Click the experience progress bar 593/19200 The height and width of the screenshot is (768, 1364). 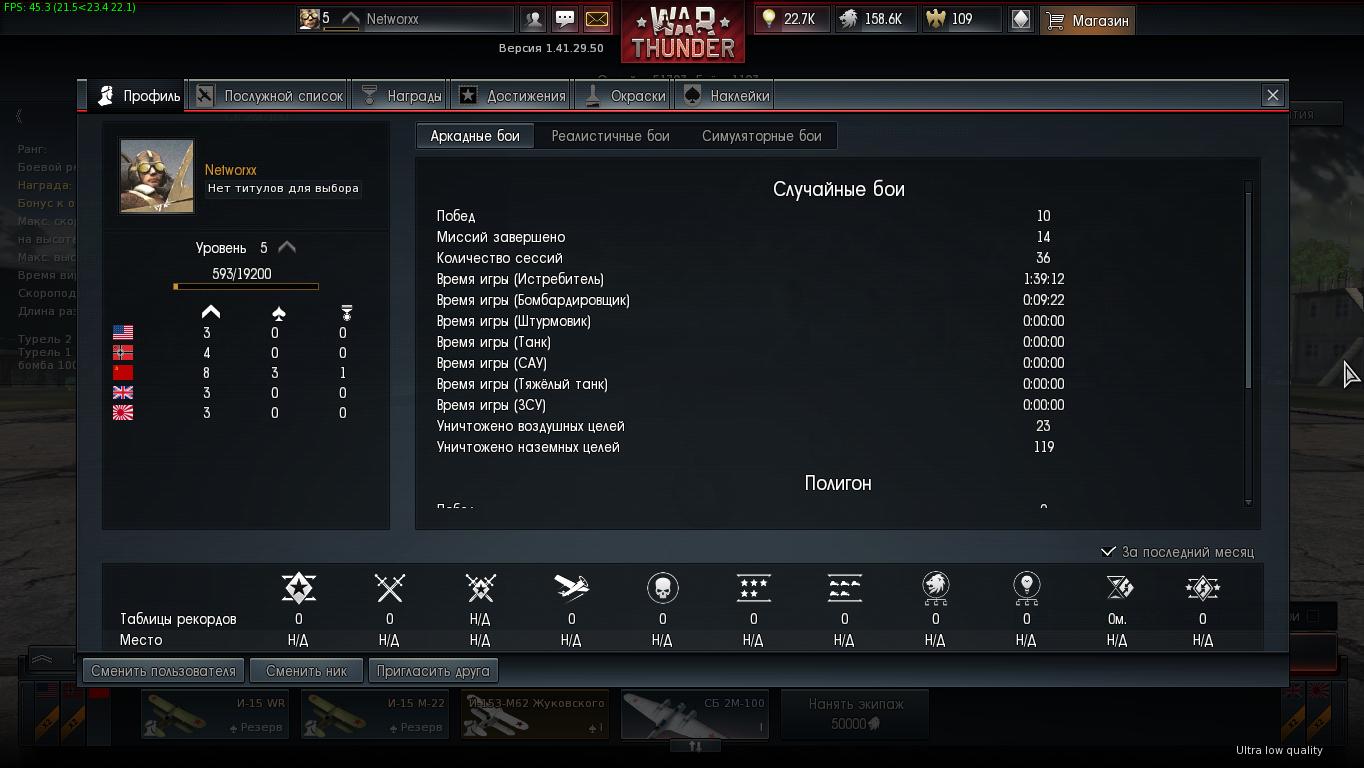[246, 287]
